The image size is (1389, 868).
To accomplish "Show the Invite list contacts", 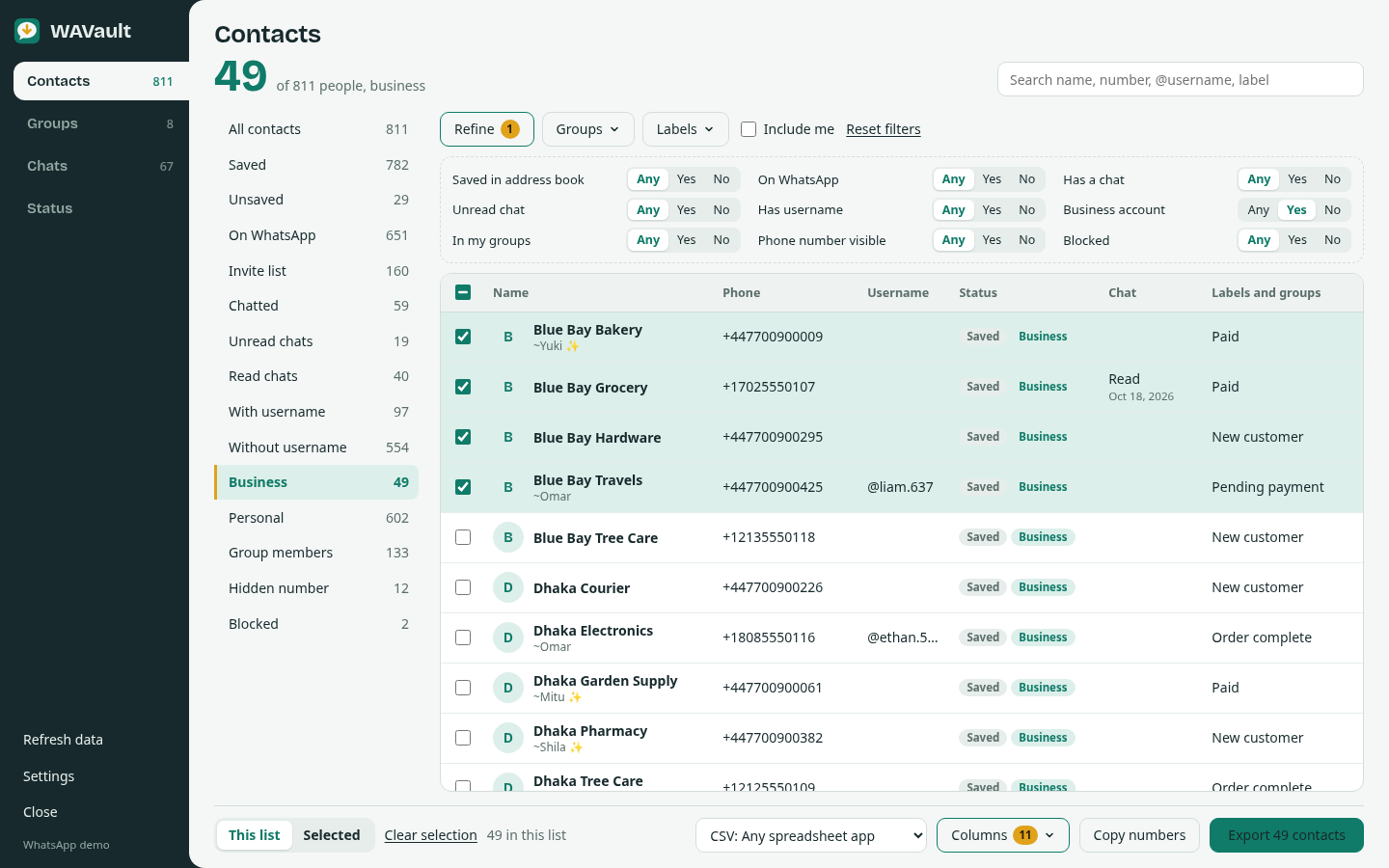I will 316,271.
